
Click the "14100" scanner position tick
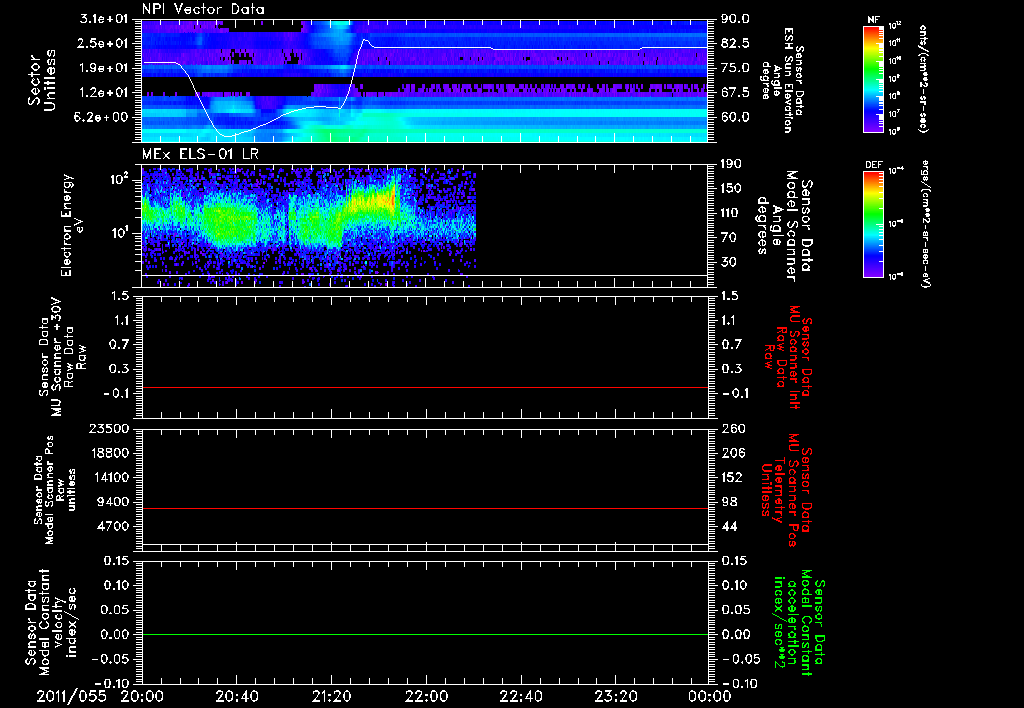[x=110, y=477]
